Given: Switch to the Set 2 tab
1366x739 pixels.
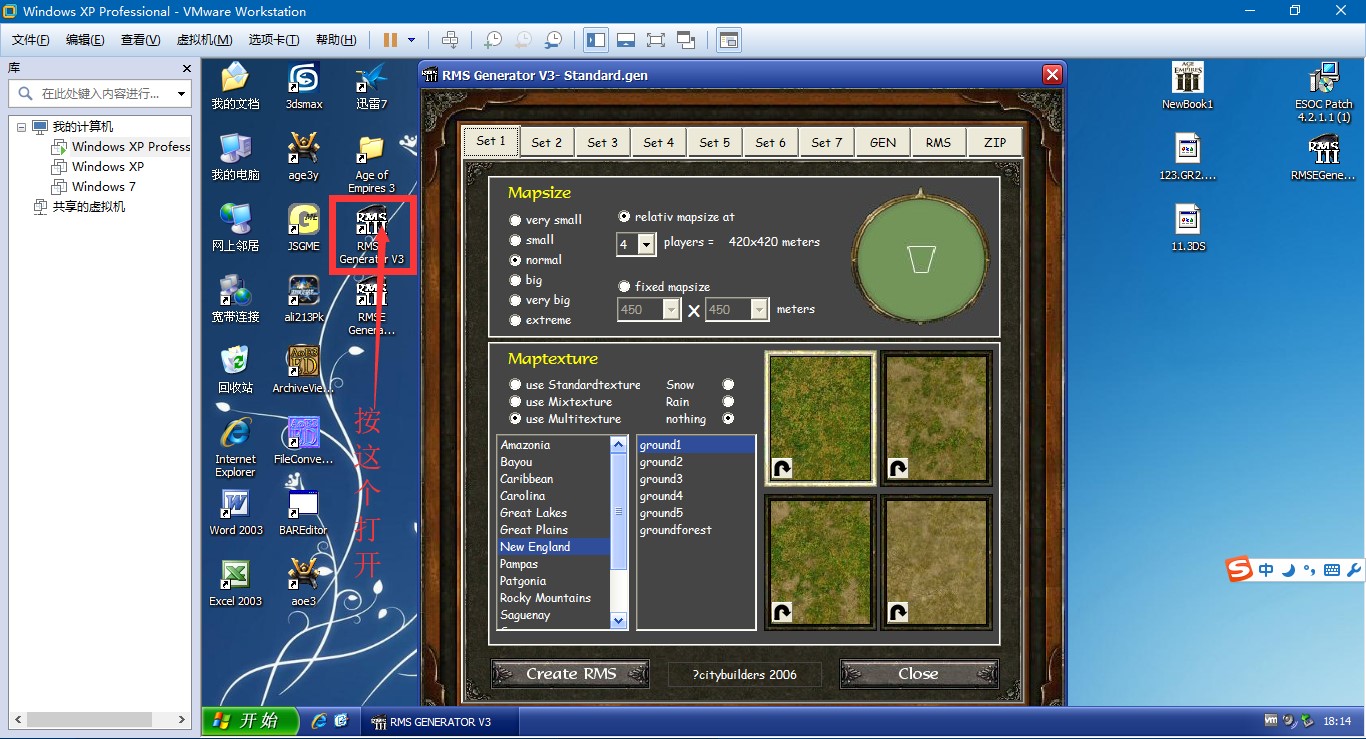Looking at the screenshot, I should point(546,142).
